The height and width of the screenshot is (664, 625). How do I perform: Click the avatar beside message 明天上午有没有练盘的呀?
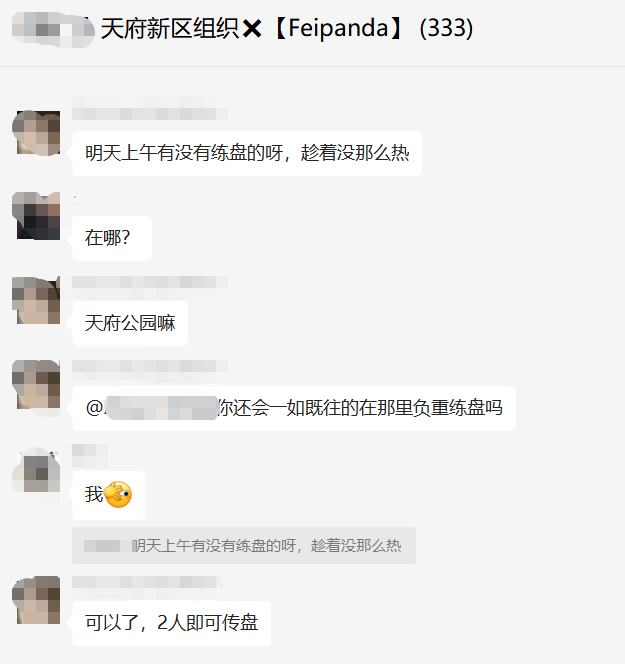(x=37, y=133)
